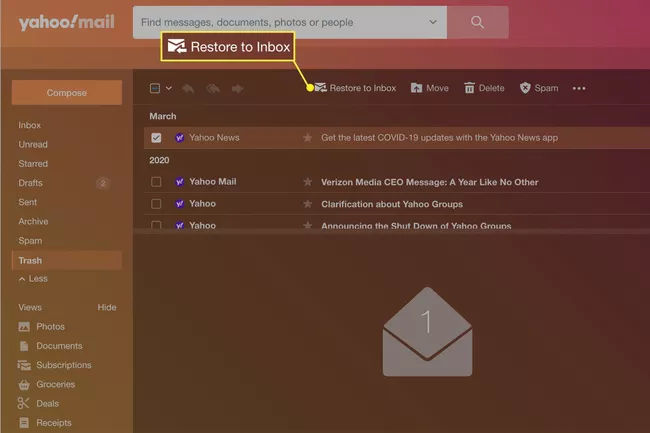Image resolution: width=650 pixels, height=433 pixels.
Task: Check the Announcing the Shut Down checkbox
Action: click(x=156, y=225)
